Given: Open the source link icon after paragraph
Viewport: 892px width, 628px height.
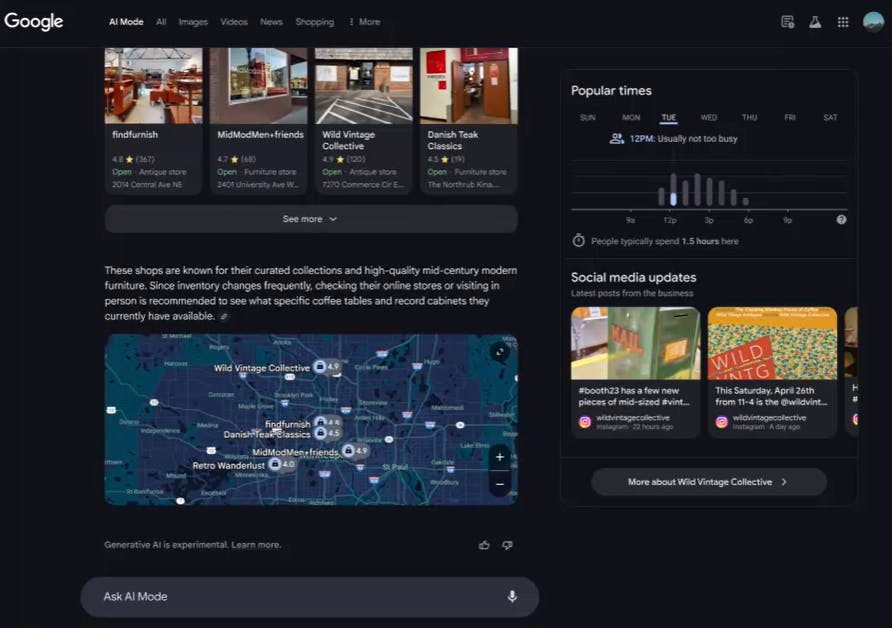Looking at the screenshot, I should click(x=224, y=316).
